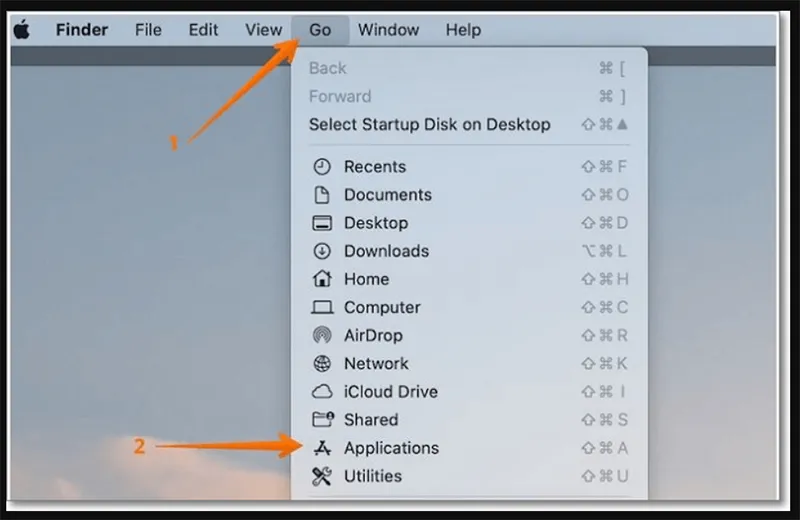The width and height of the screenshot is (800, 520).
Task: Open the Finder menu
Action: coord(82,30)
